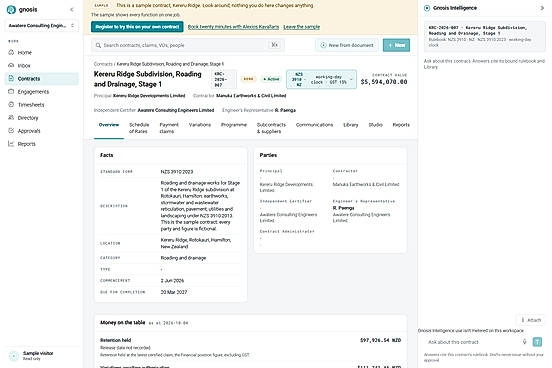This screenshot has height=368, width=552.
Task: Open the NZS 3910 working-day clock dropdown
Action: coord(321,79)
